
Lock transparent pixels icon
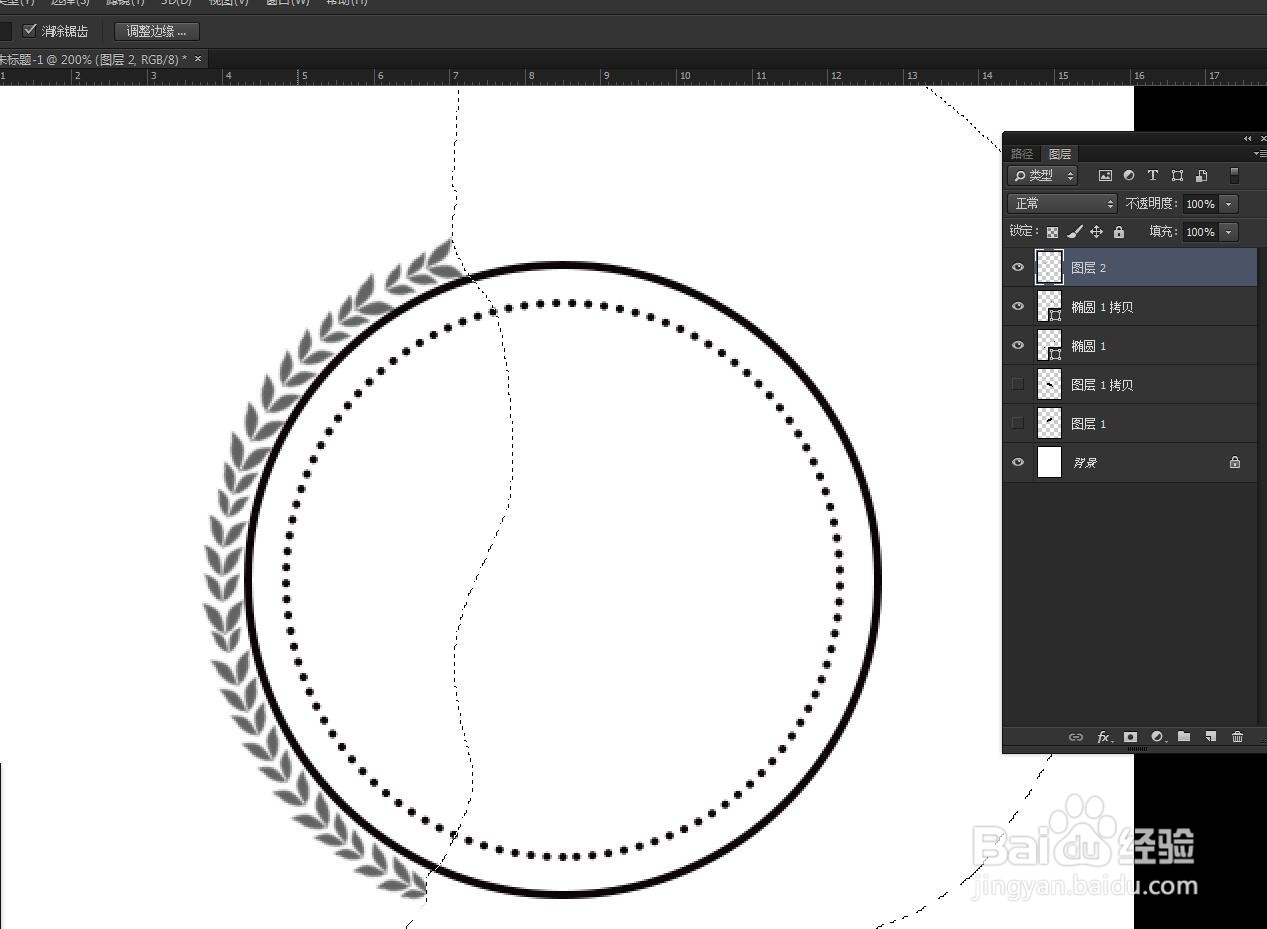pos(1052,232)
